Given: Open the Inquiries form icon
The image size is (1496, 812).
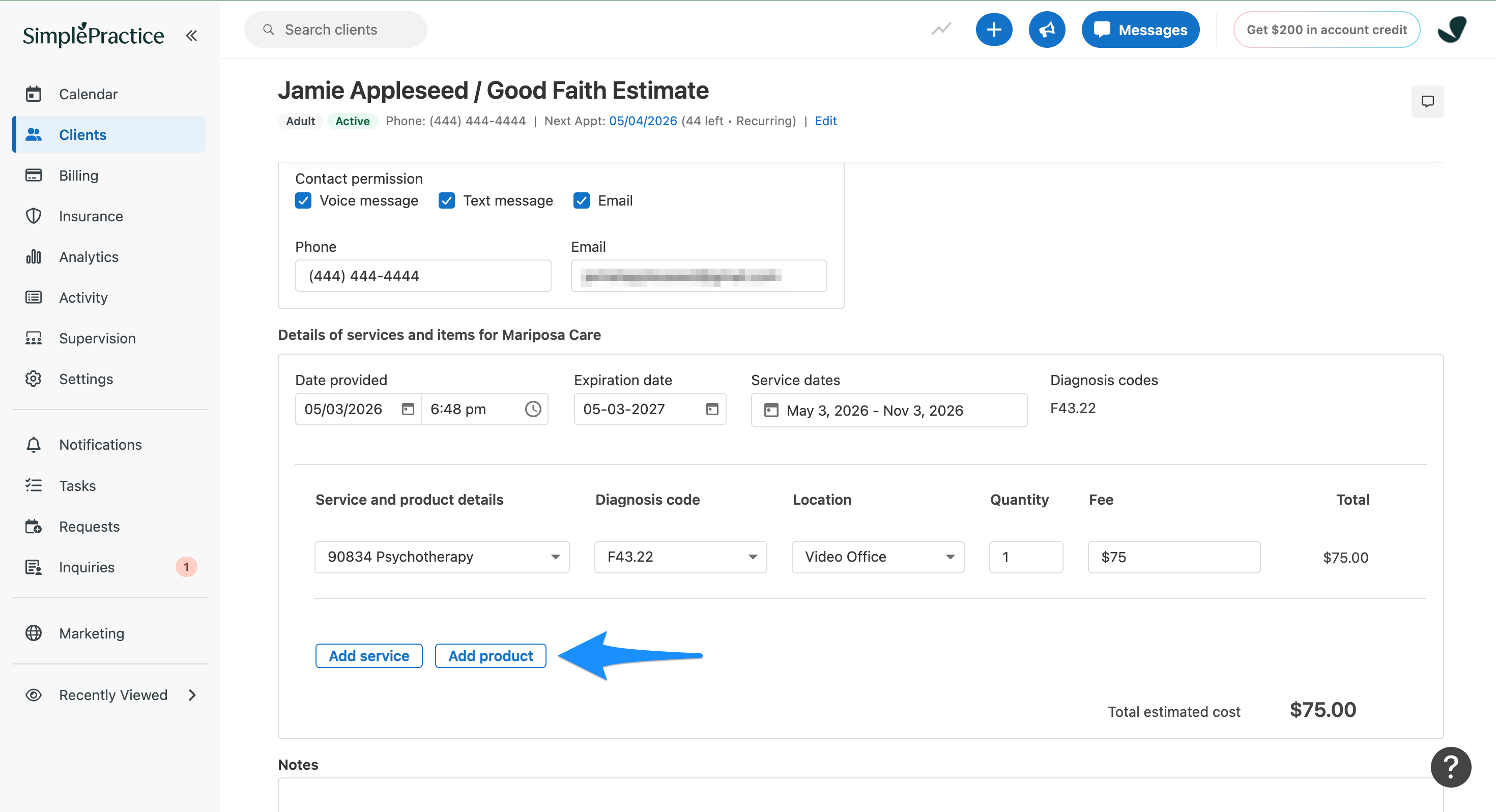Looking at the screenshot, I should [34, 567].
